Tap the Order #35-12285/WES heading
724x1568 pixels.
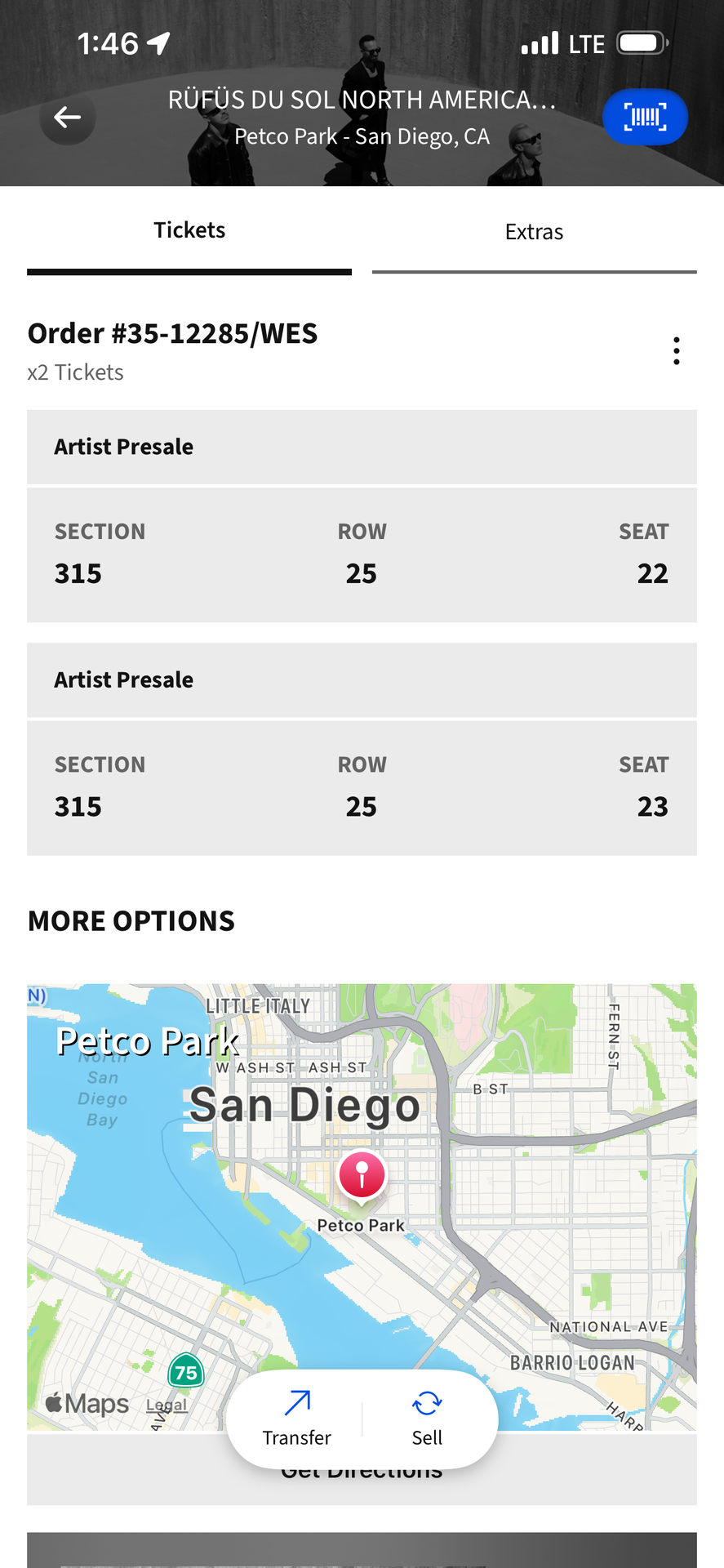(172, 333)
